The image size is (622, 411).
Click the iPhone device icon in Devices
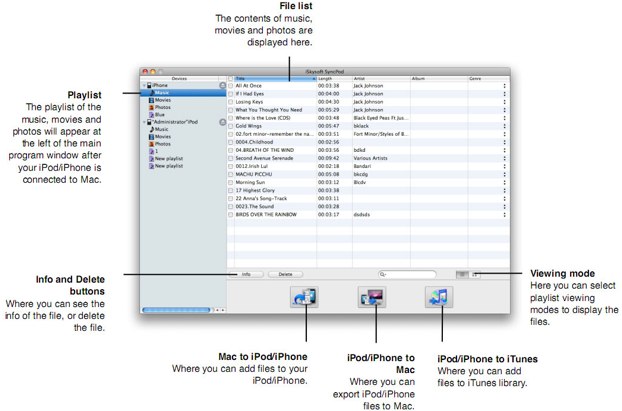pyautogui.click(x=149, y=85)
